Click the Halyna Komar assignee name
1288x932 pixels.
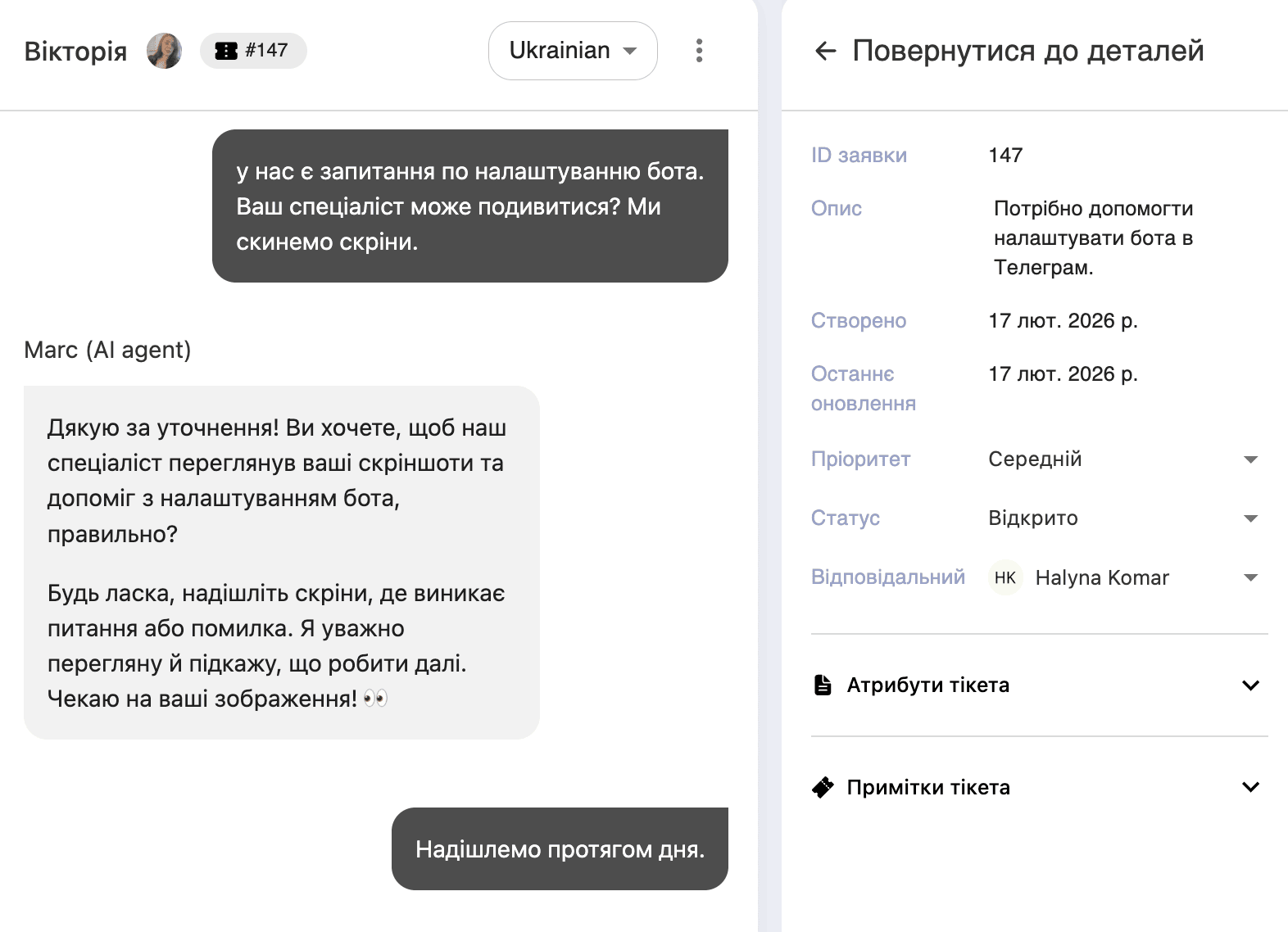click(1102, 577)
